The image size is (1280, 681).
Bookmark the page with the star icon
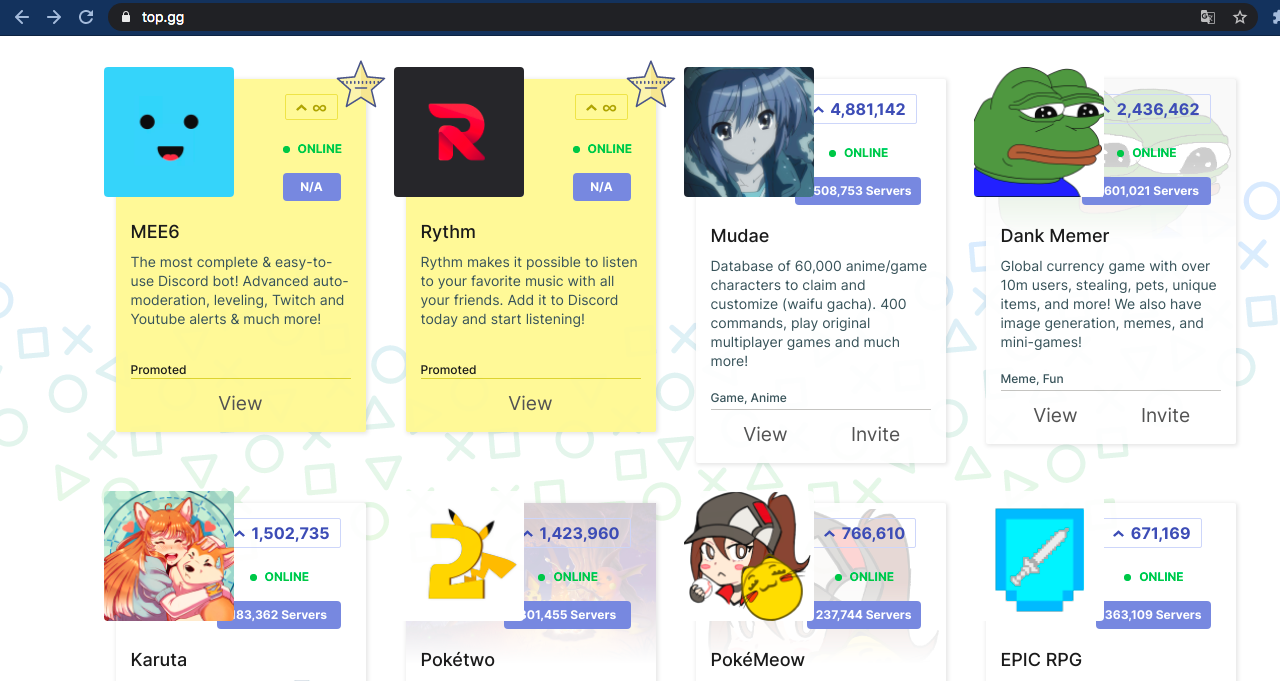[1239, 17]
